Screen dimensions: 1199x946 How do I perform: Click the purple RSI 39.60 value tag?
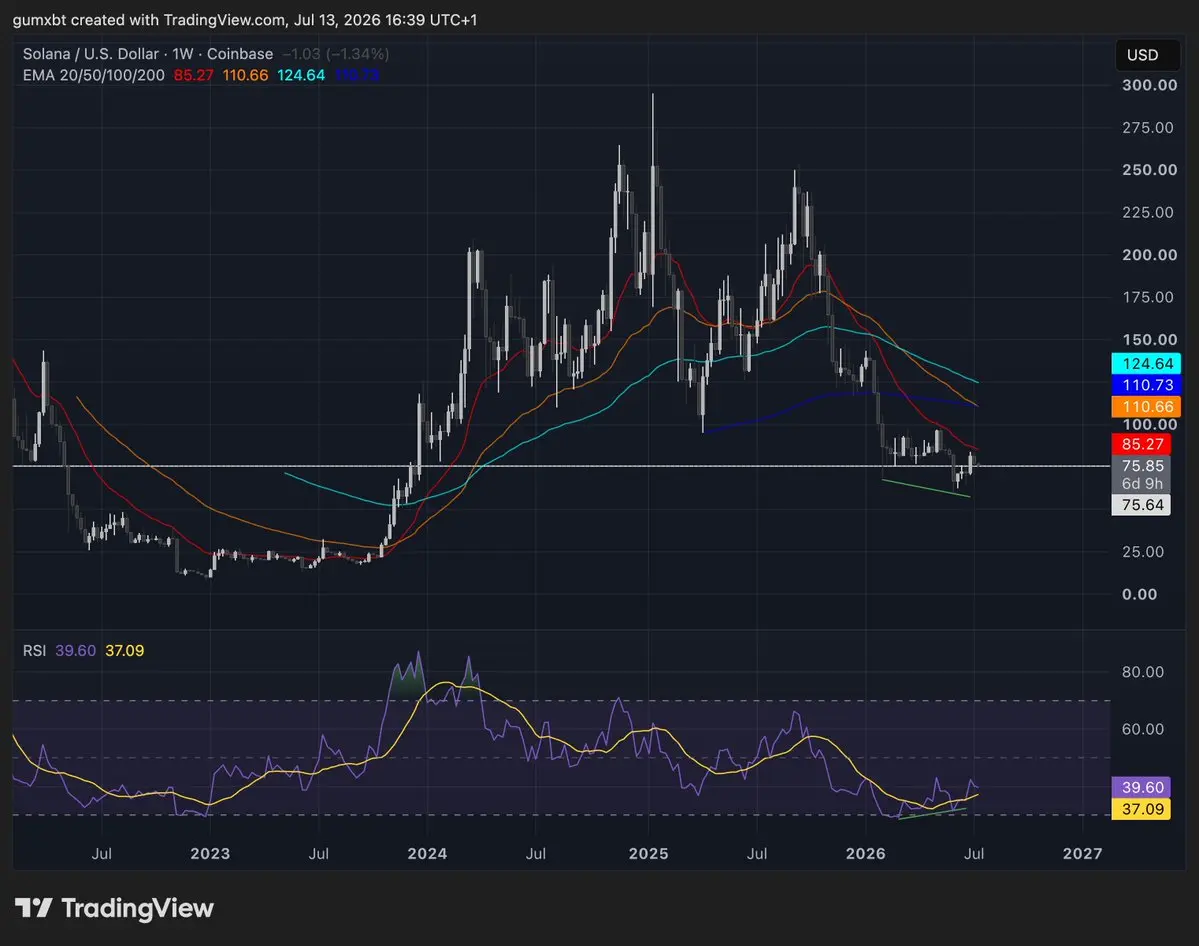coord(1140,787)
